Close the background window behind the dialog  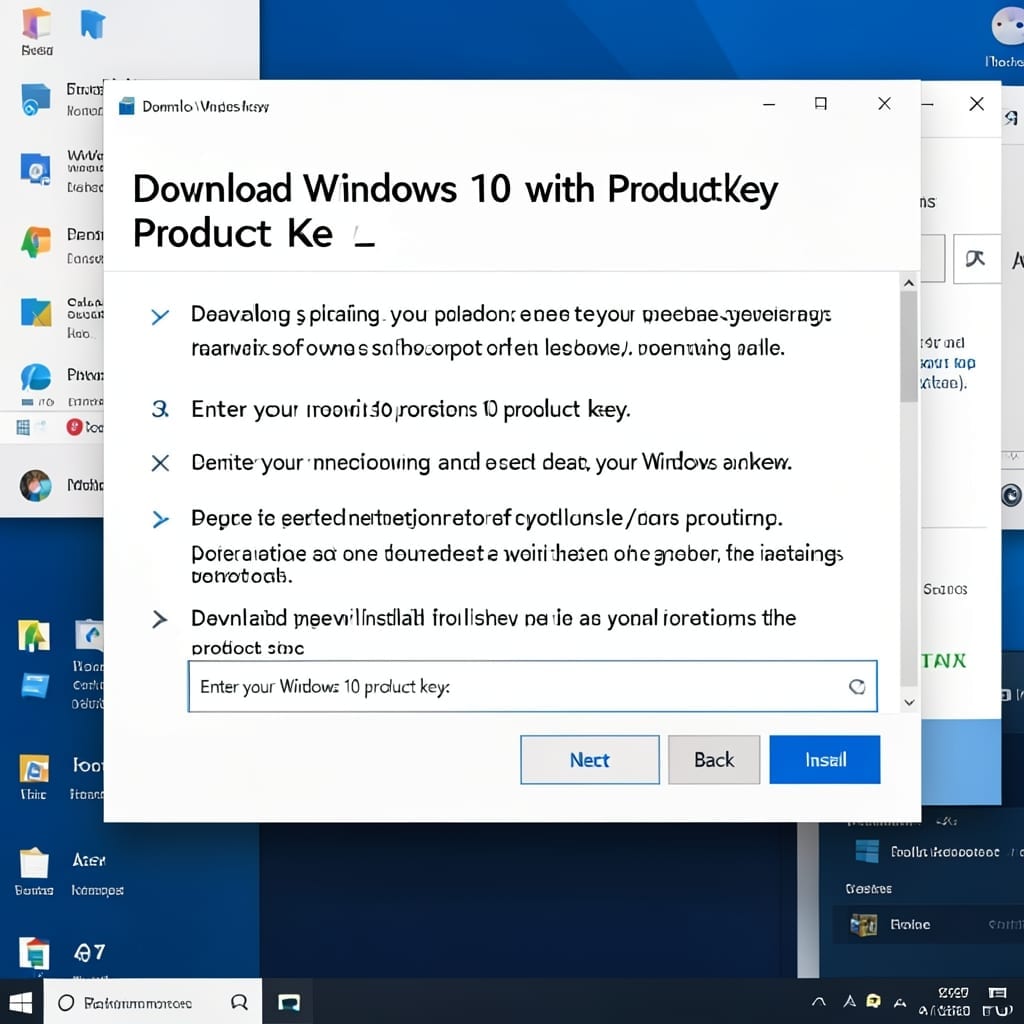point(976,104)
